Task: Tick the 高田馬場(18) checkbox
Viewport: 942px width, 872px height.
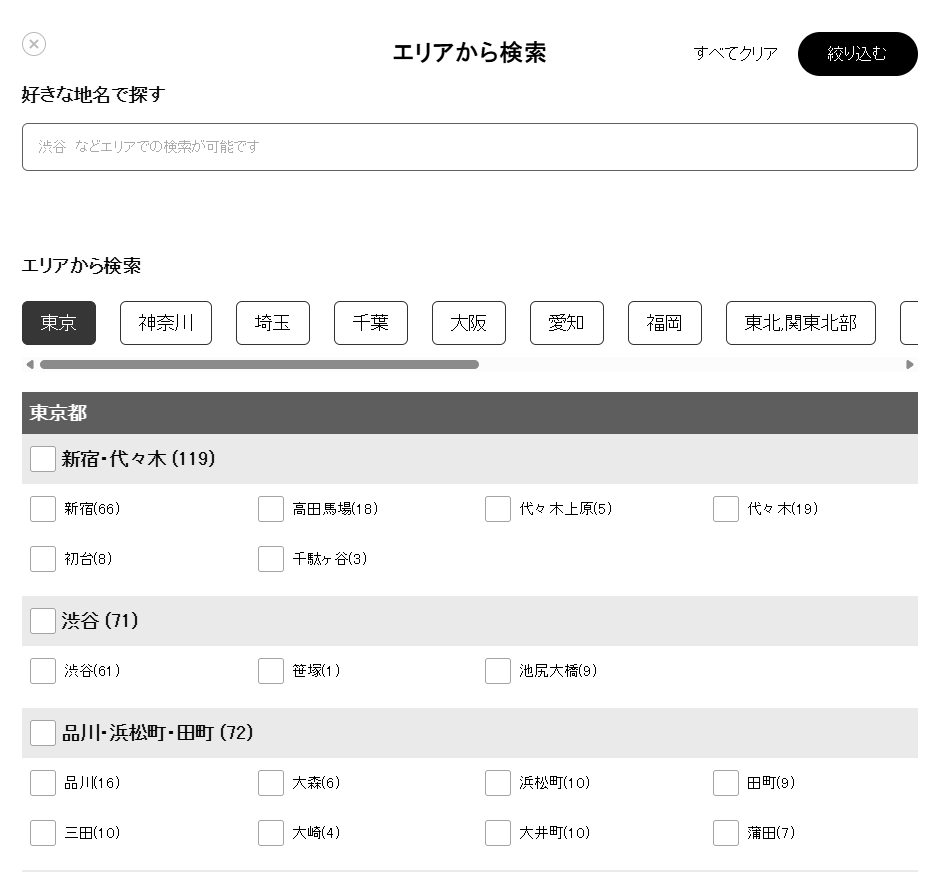Action: click(270, 508)
